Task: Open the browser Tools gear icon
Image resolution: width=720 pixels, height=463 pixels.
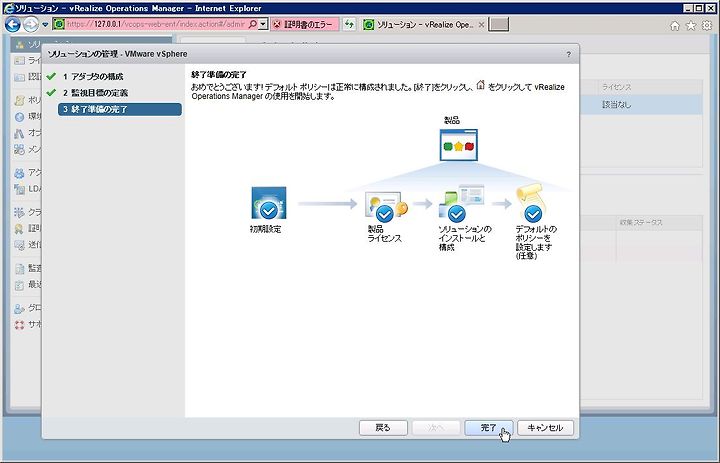Action: point(707,26)
